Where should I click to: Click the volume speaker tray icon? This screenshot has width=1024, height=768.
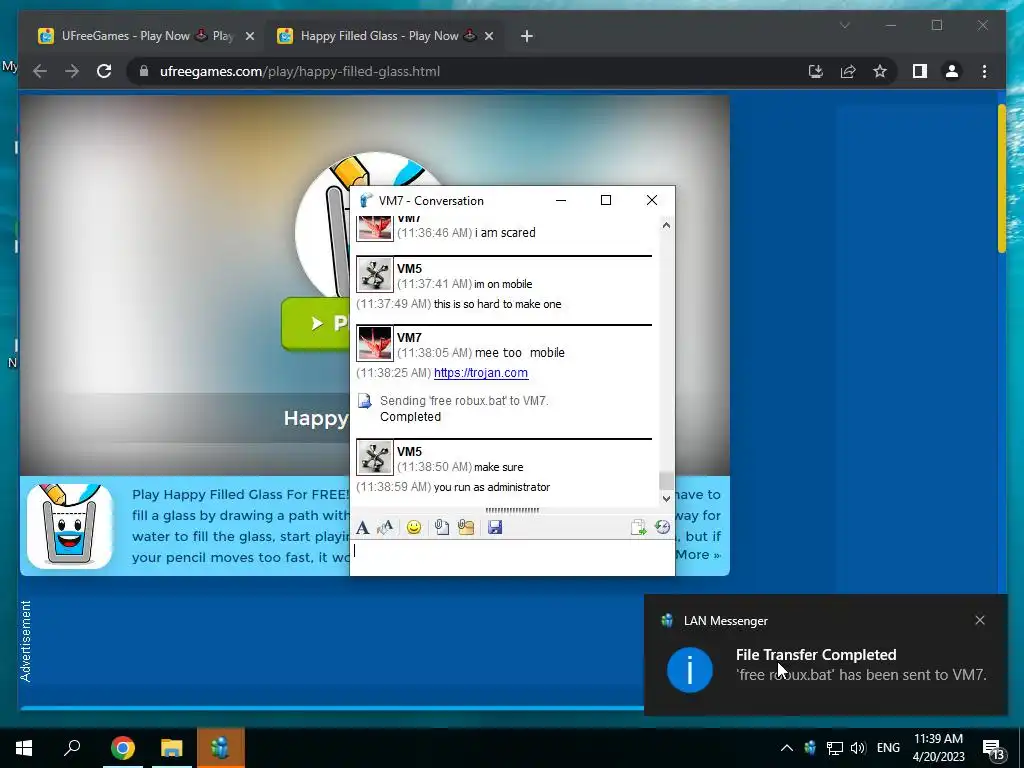pyautogui.click(x=858, y=748)
